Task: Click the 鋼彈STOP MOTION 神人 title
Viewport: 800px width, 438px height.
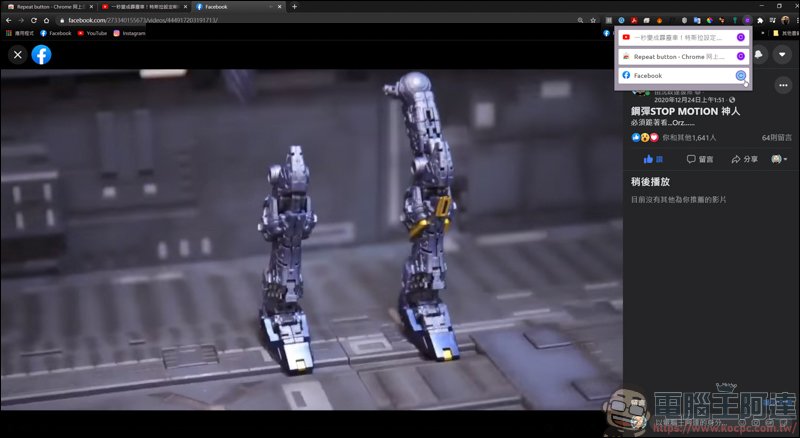Action: (685, 111)
